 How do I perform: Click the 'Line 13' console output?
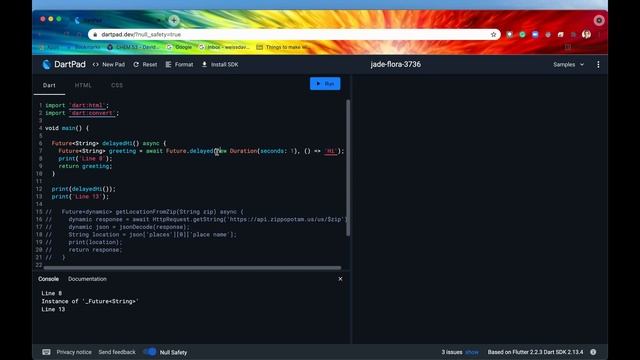(53, 309)
